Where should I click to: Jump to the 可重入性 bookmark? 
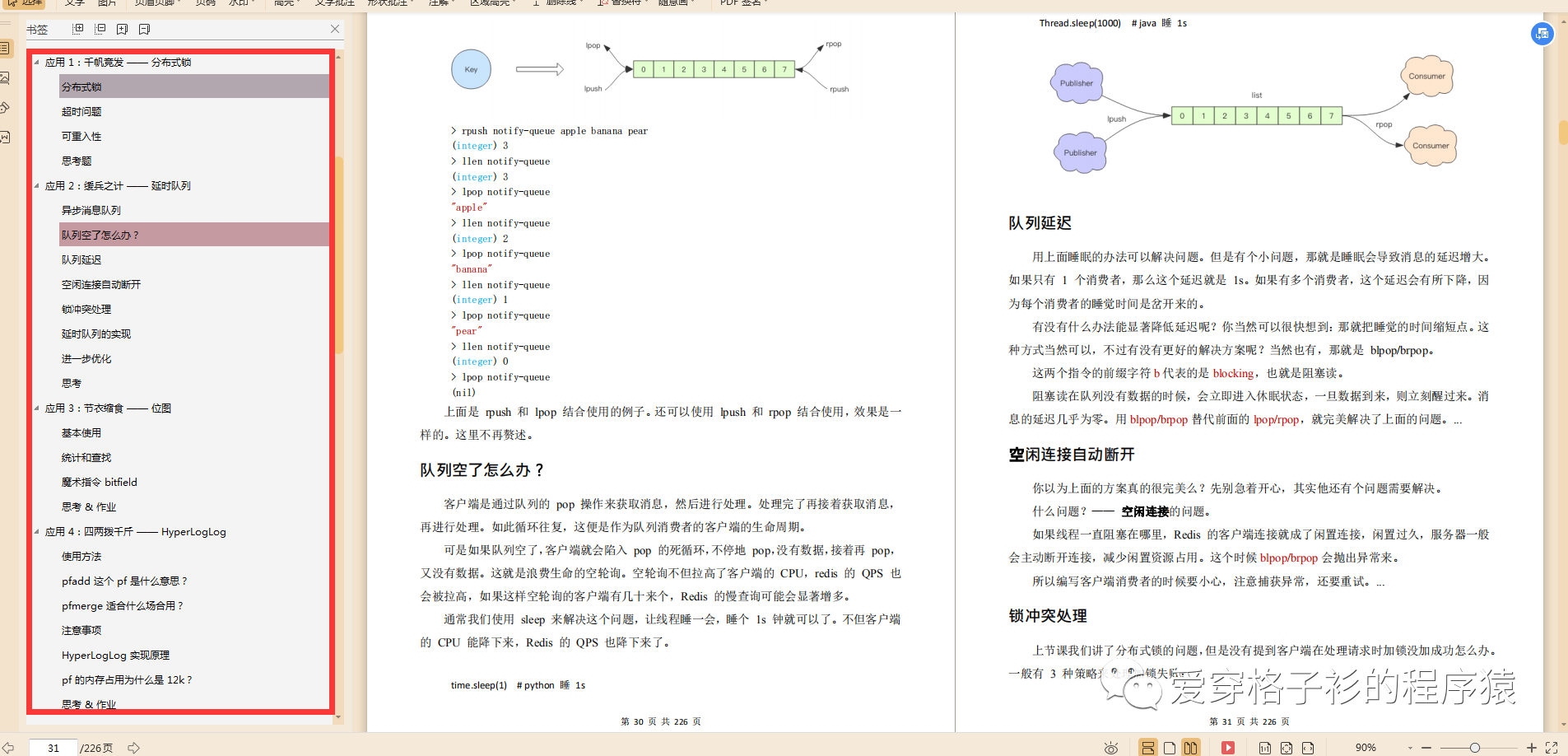tap(81, 136)
